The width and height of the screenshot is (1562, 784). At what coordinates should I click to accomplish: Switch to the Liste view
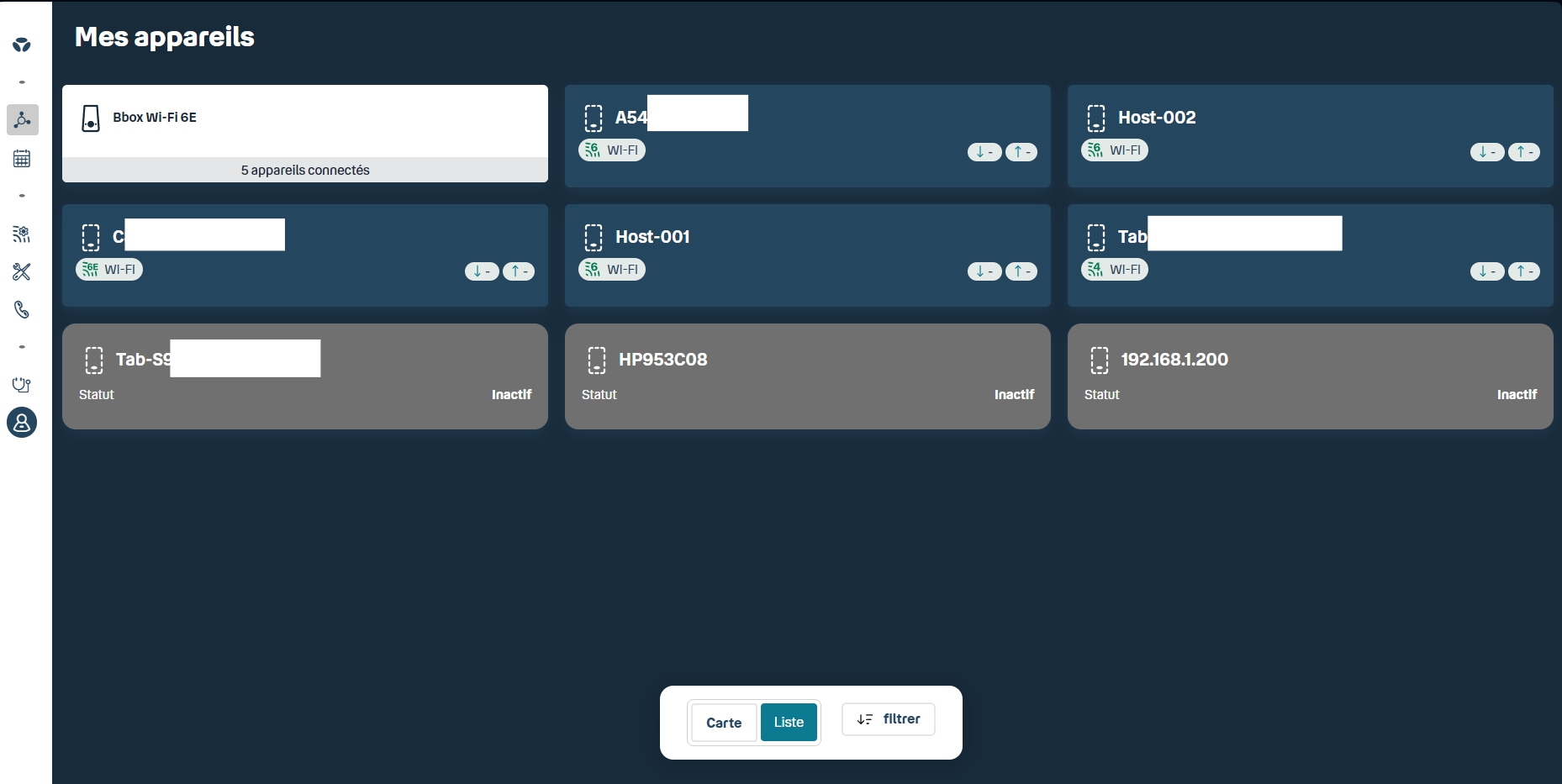(x=789, y=723)
